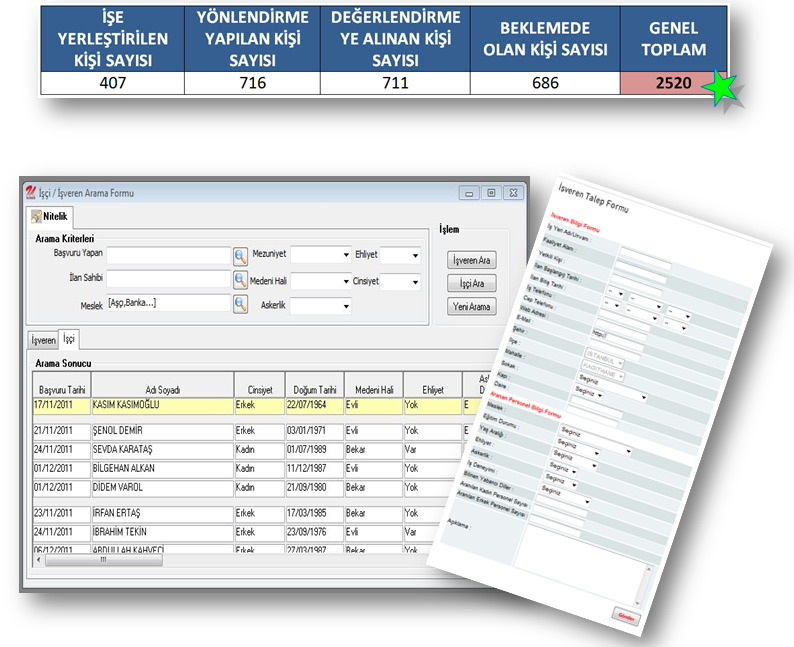Image resolution: width=794 pixels, height=647 pixels.
Task: Click the 407 placed persons cell
Action: tap(112, 83)
